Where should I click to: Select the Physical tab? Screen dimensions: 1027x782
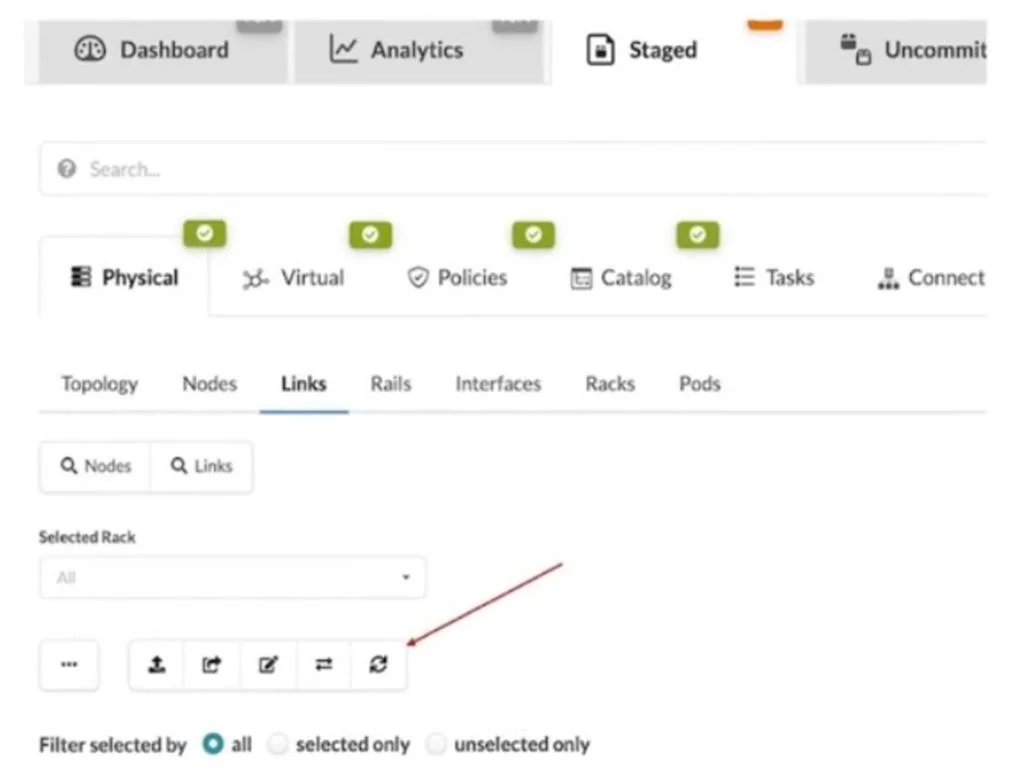pyautogui.click(x=124, y=278)
